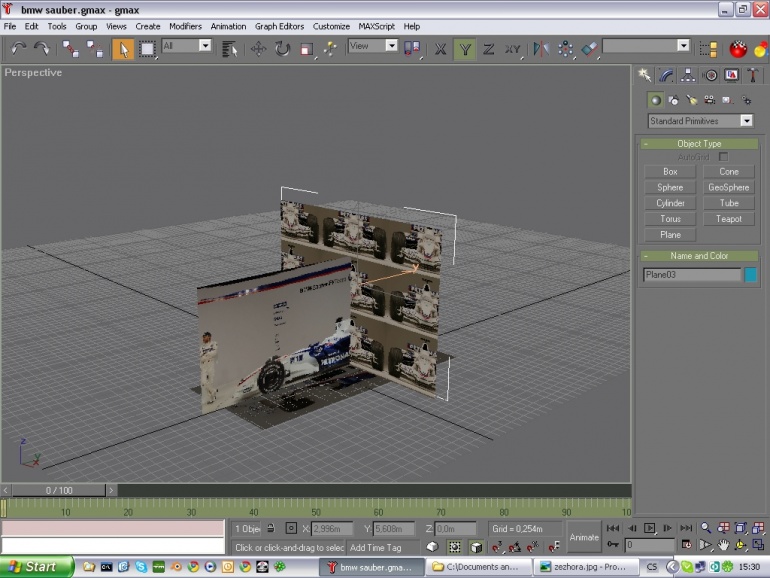This screenshot has width=770, height=578.
Task: Toggle the Animate button
Action: click(584, 537)
